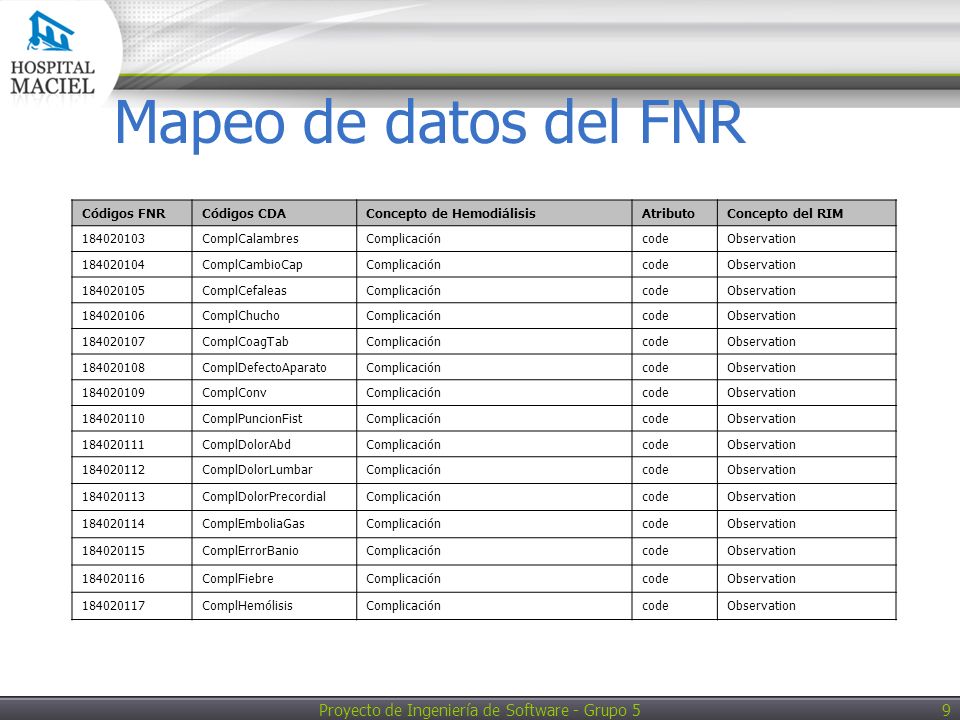Click the 'ComplCoagTab' cell
The height and width of the screenshot is (720, 960).
pyautogui.click(x=274, y=342)
